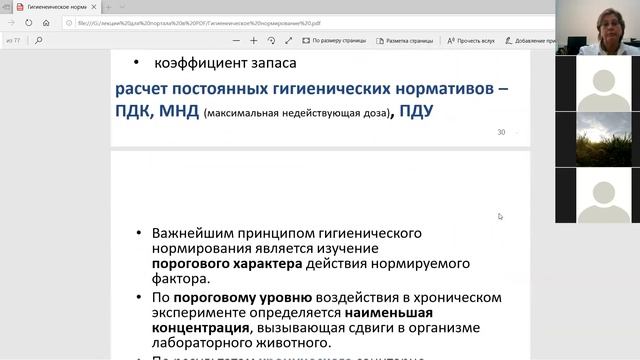Viewport: 640px width, 360px height.
Task: Click the line 'Важнейшим принципом гигиенического'
Action: point(287,233)
